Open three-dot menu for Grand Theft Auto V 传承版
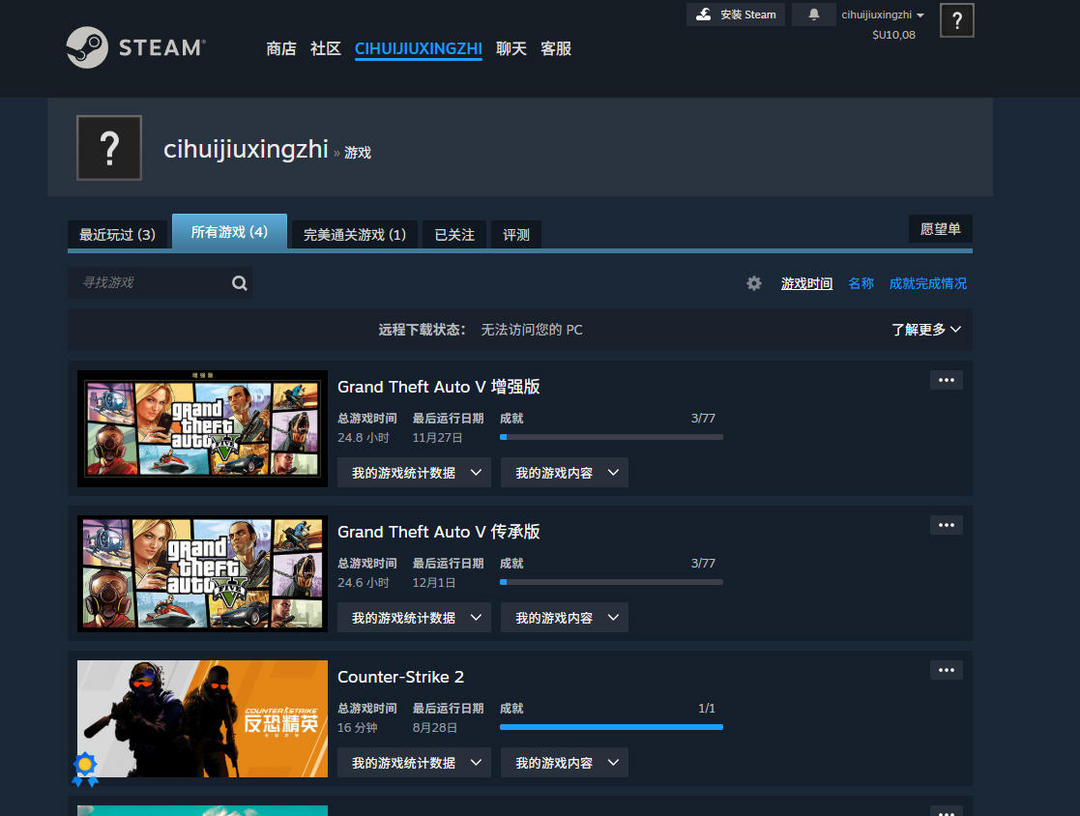This screenshot has width=1080, height=816. [946, 525]
